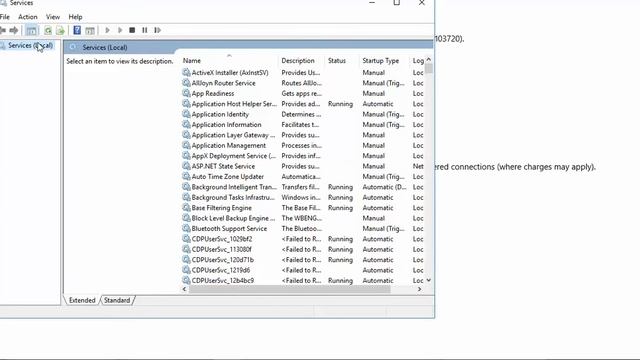Viewport: 640px width, 360px height.
Task: Click the gear icon beside CDPUserSvc_113080f
Action: coord(186,249)
